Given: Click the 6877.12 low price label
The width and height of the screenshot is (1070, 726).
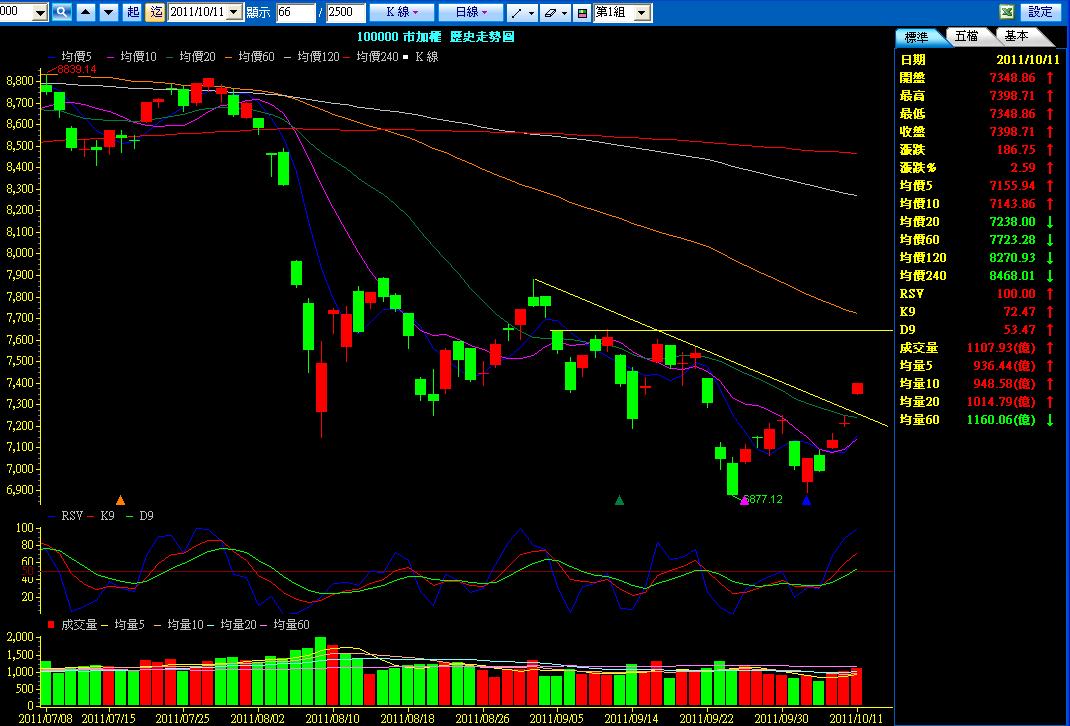Looking at the screenshot, I should point(763,499).
